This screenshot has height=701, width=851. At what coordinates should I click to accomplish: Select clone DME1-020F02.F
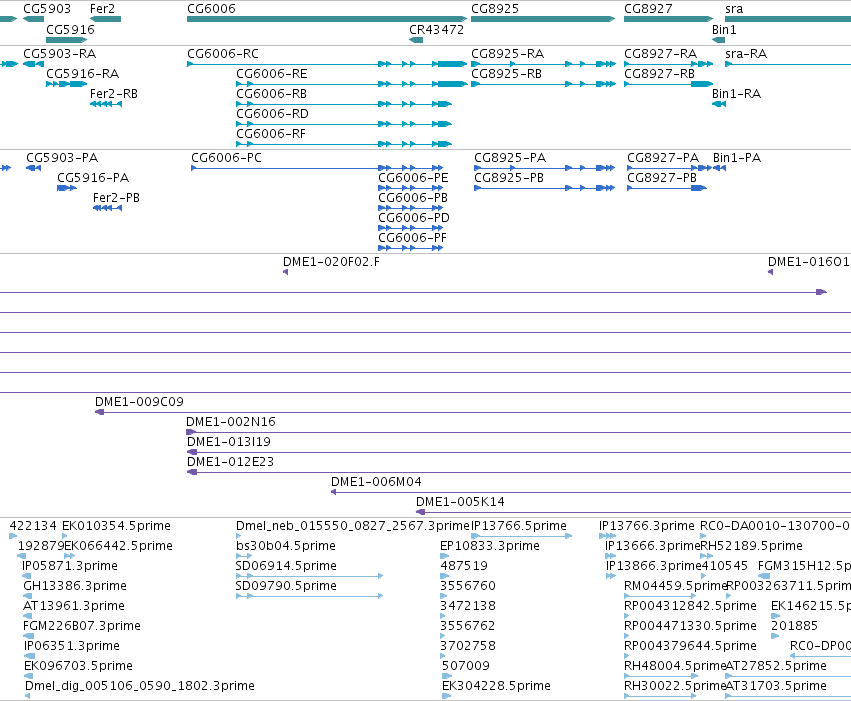coord(331,262)
